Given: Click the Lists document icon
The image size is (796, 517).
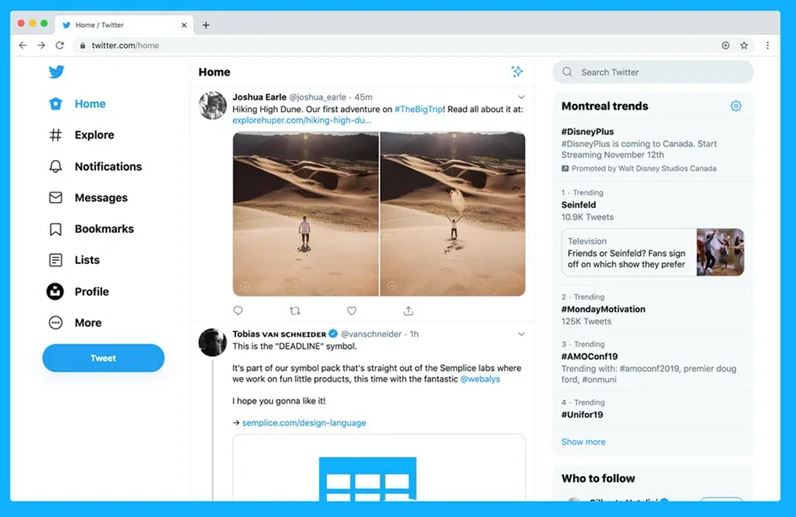Looking at the screenshot, I should click(55, 260).
